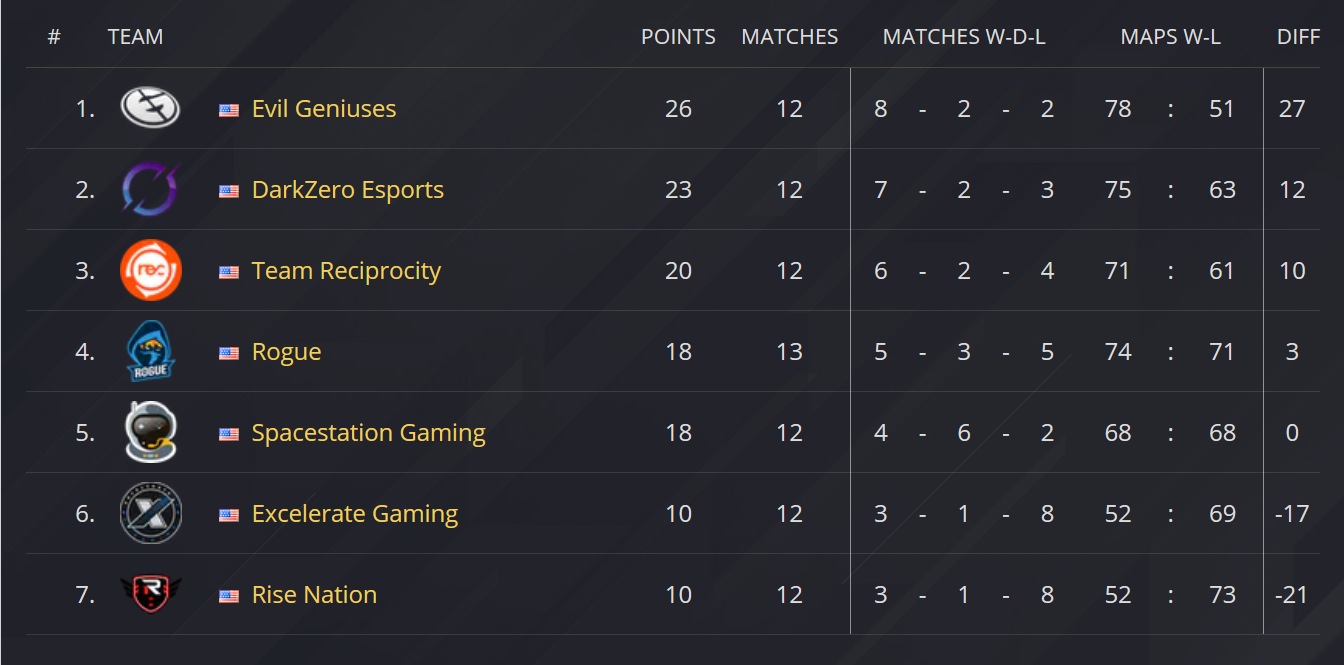Open the Evil Geniuses team link

coord(324,109)
